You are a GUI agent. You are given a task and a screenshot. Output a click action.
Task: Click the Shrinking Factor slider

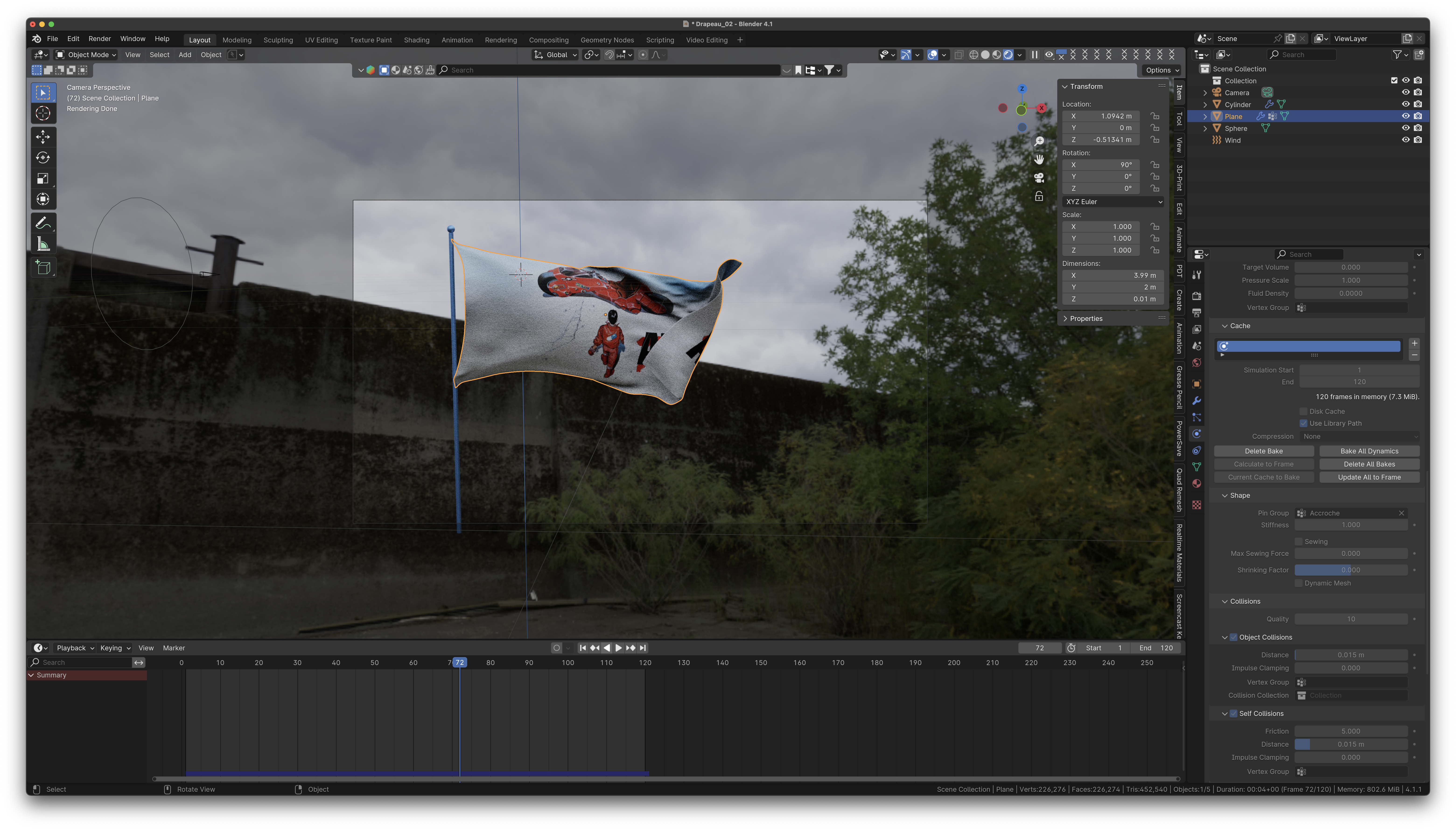tap(1351, 570)
